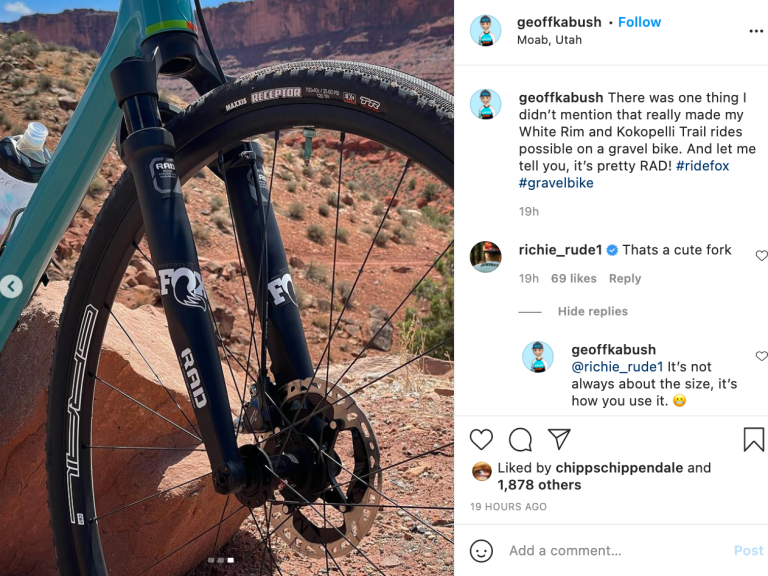Open the emoji picker smiley icon
Image resolution: width=768 pixels, height=576 pixels.
tap(481, 551)
